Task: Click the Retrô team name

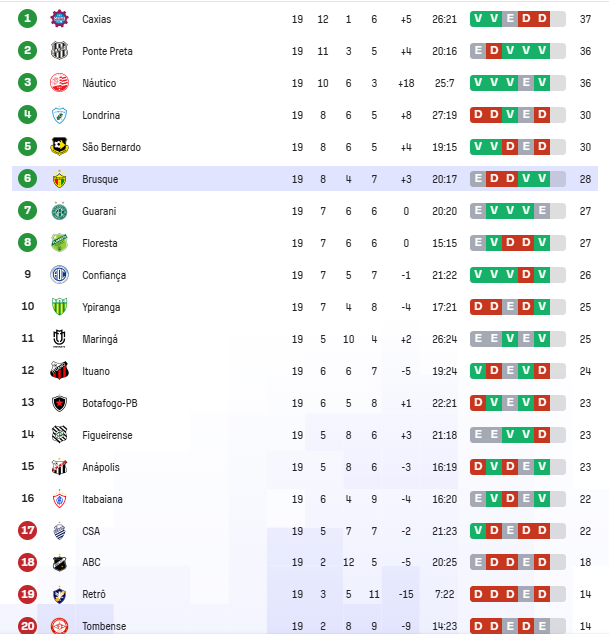Action: 94,594
